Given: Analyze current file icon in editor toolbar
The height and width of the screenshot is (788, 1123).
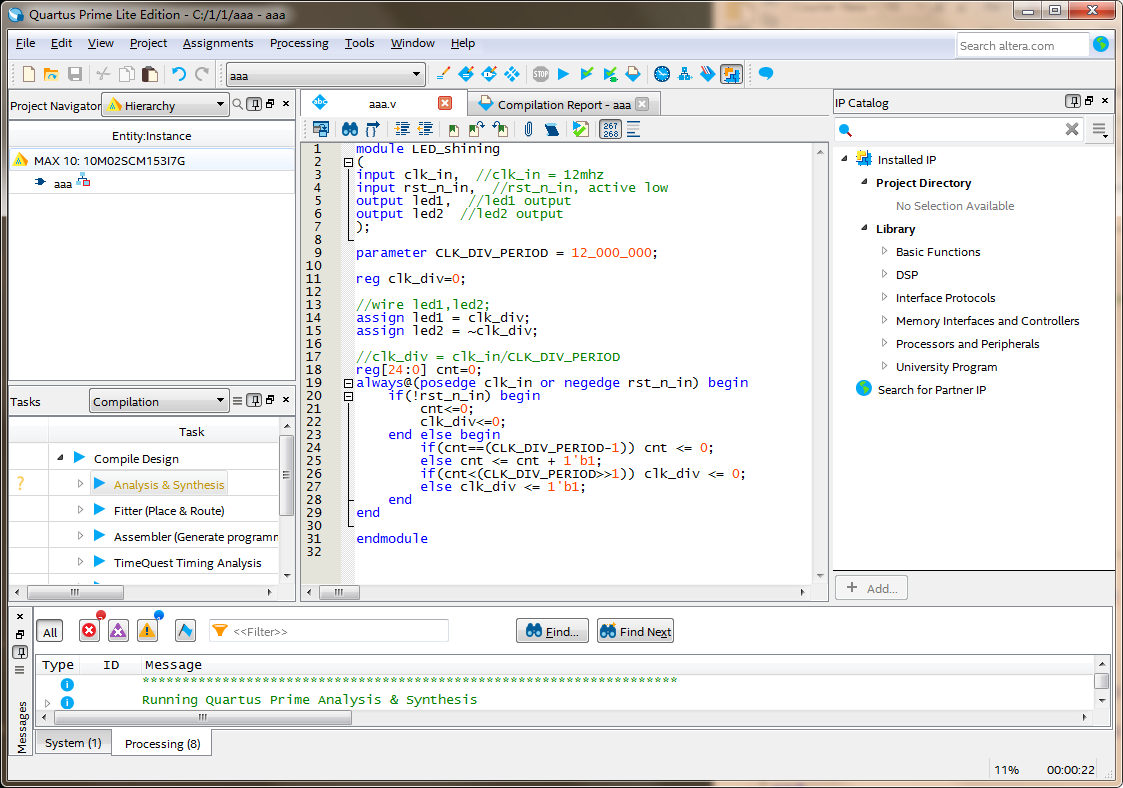Looking at the screenshot, I should pyautogui.click(x=580, y=129).
